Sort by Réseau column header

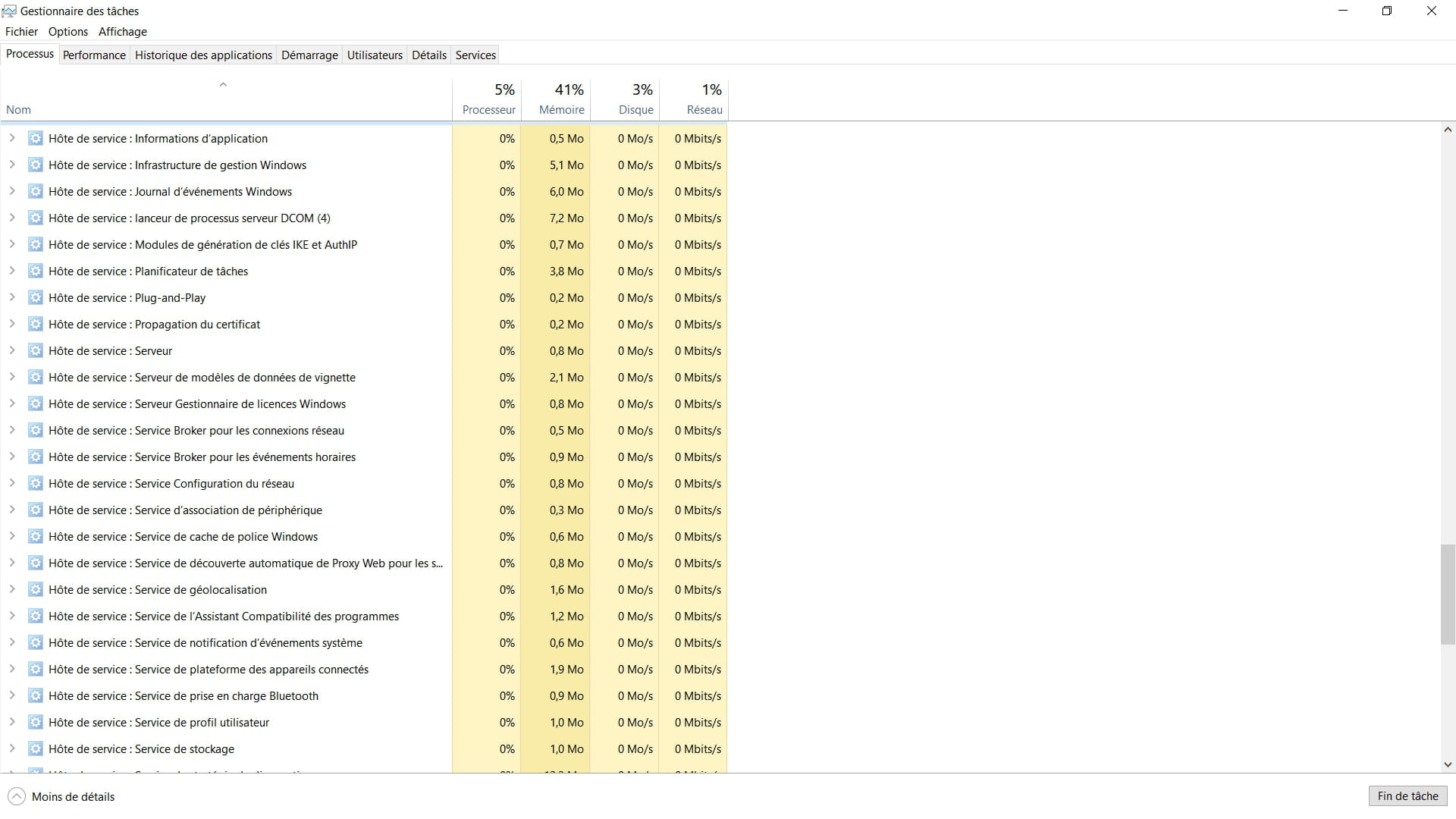pyautogui.click(x=694, y=100)
